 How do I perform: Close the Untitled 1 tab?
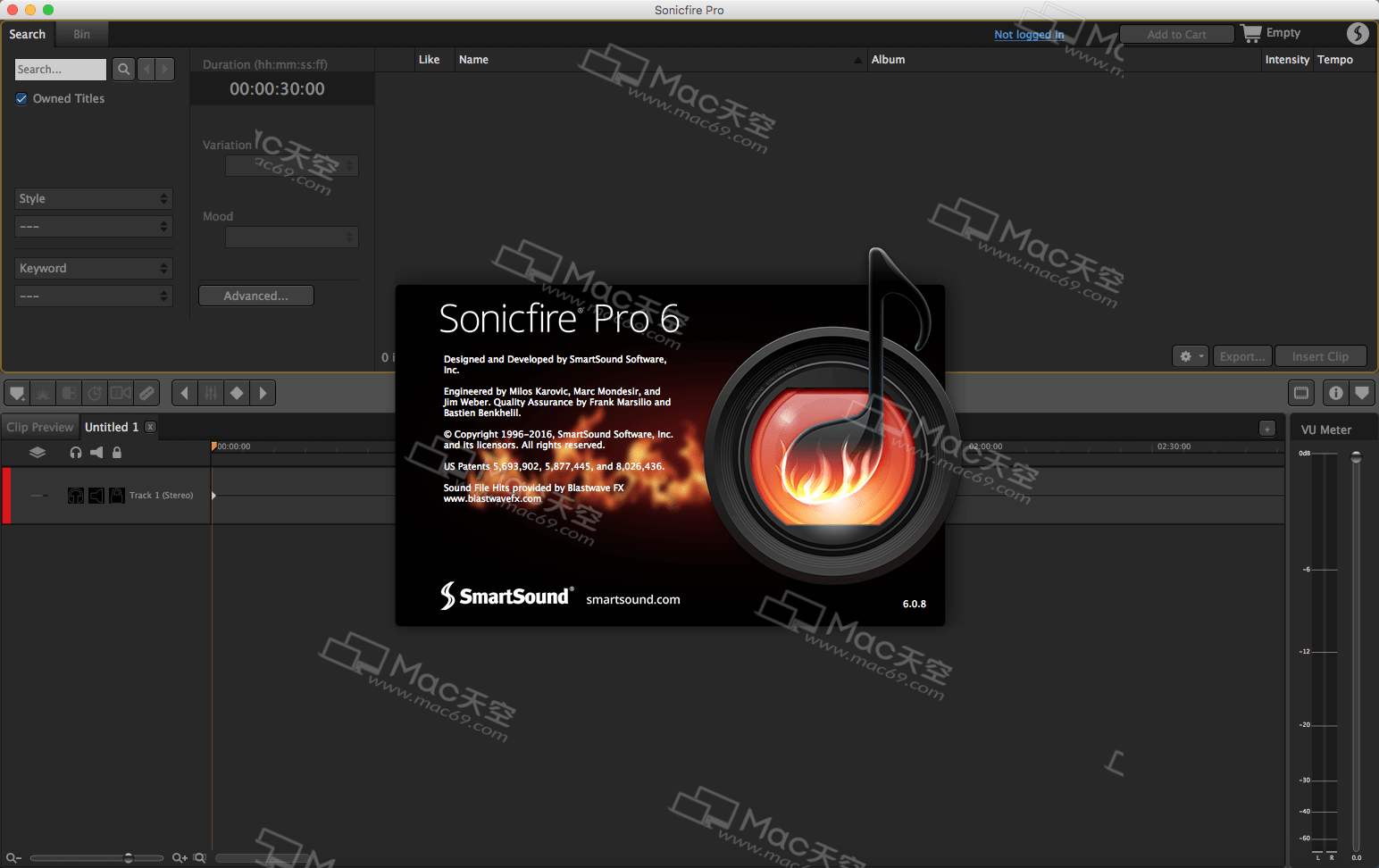tap(151, 427)
